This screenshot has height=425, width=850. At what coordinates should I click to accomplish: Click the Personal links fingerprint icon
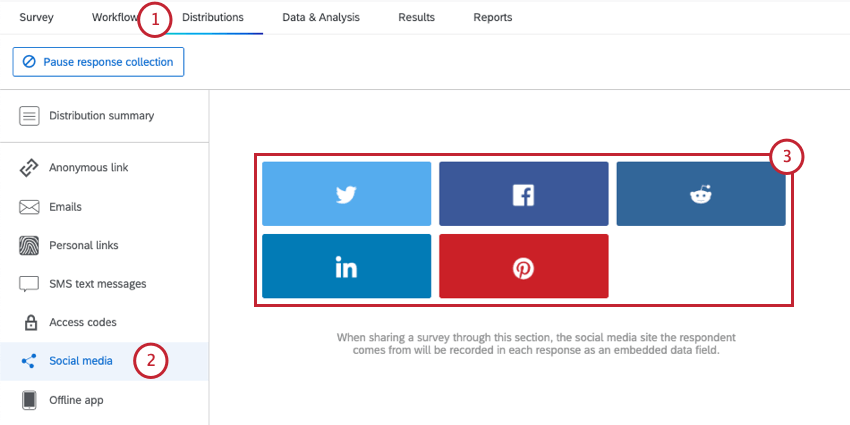tap(29, 246)
